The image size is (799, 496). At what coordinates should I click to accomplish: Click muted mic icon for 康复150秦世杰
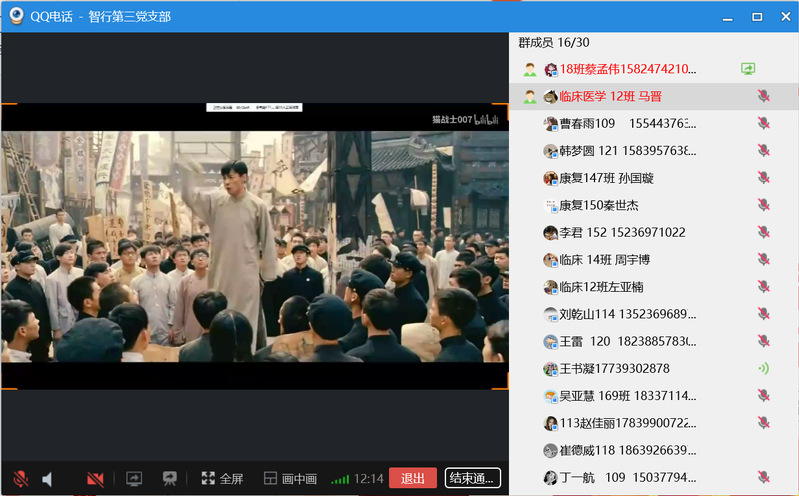tap(763, 205)
